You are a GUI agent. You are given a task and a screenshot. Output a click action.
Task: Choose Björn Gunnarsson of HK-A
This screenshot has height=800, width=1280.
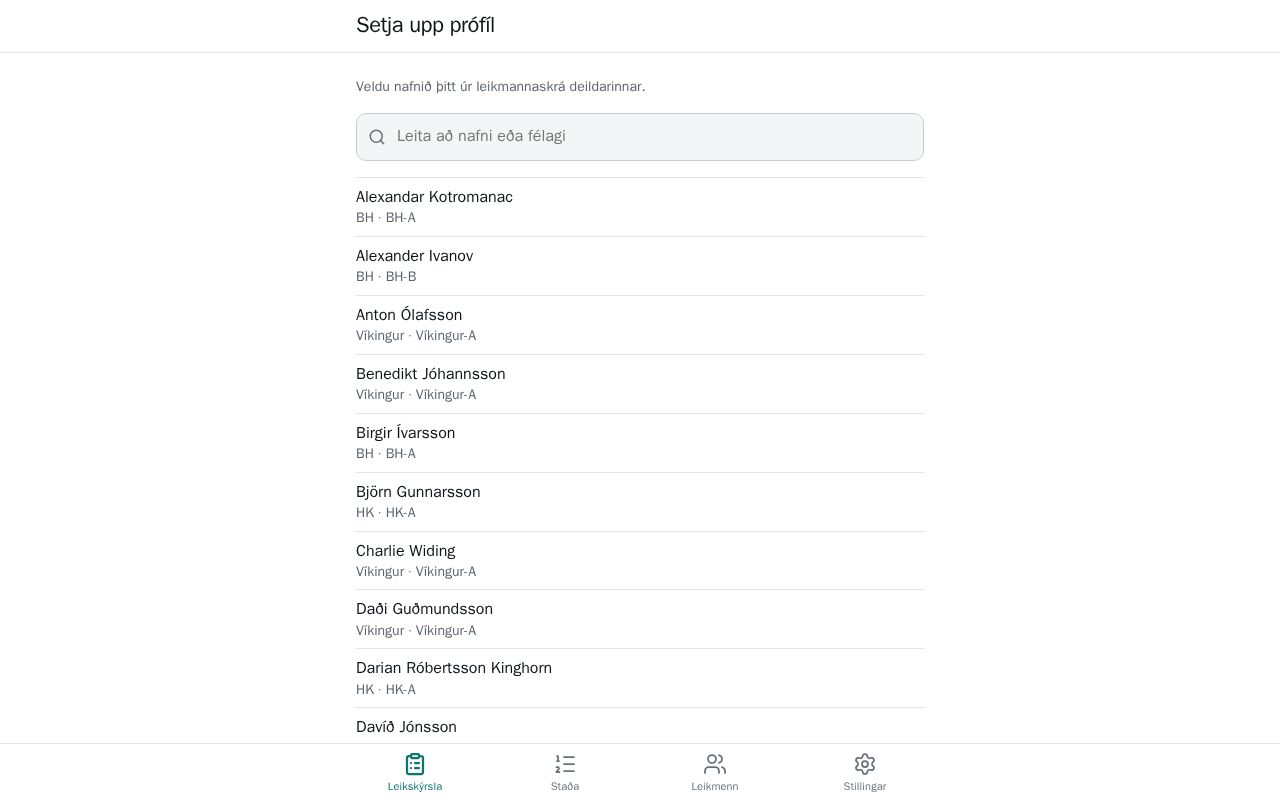pos(640,502)
